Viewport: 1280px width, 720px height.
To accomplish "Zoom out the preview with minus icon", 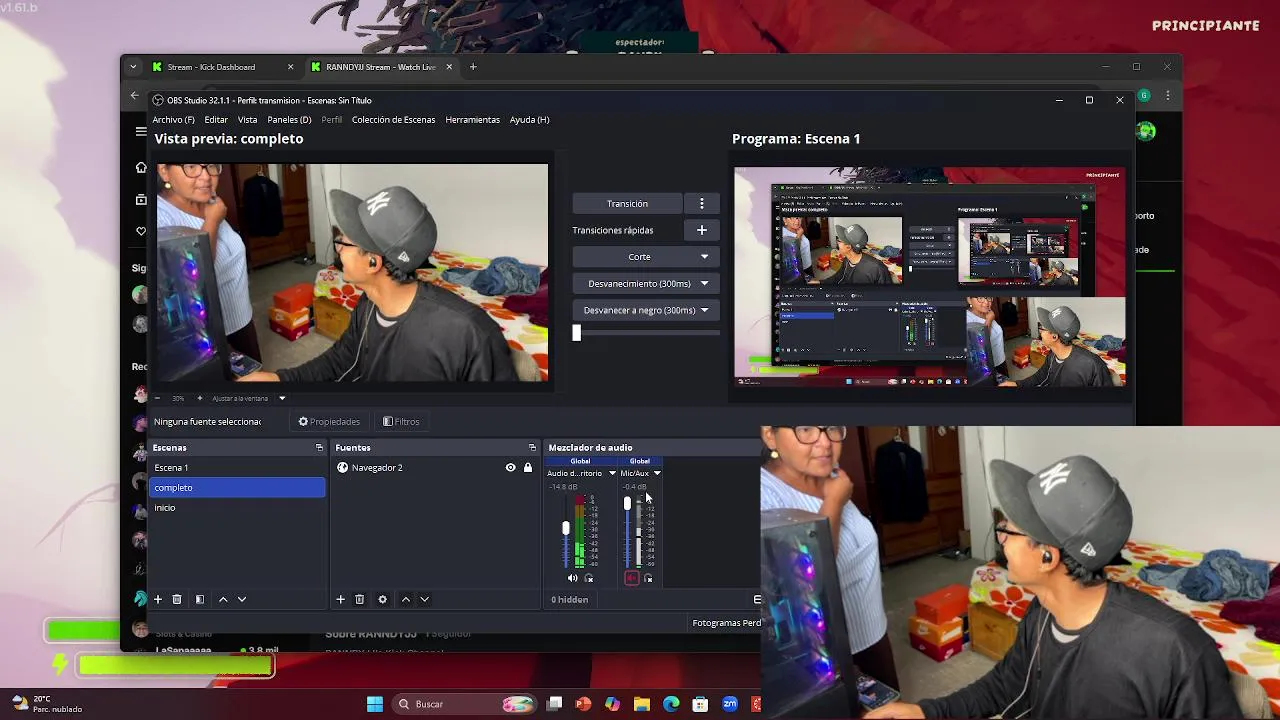I will point(157,398).
